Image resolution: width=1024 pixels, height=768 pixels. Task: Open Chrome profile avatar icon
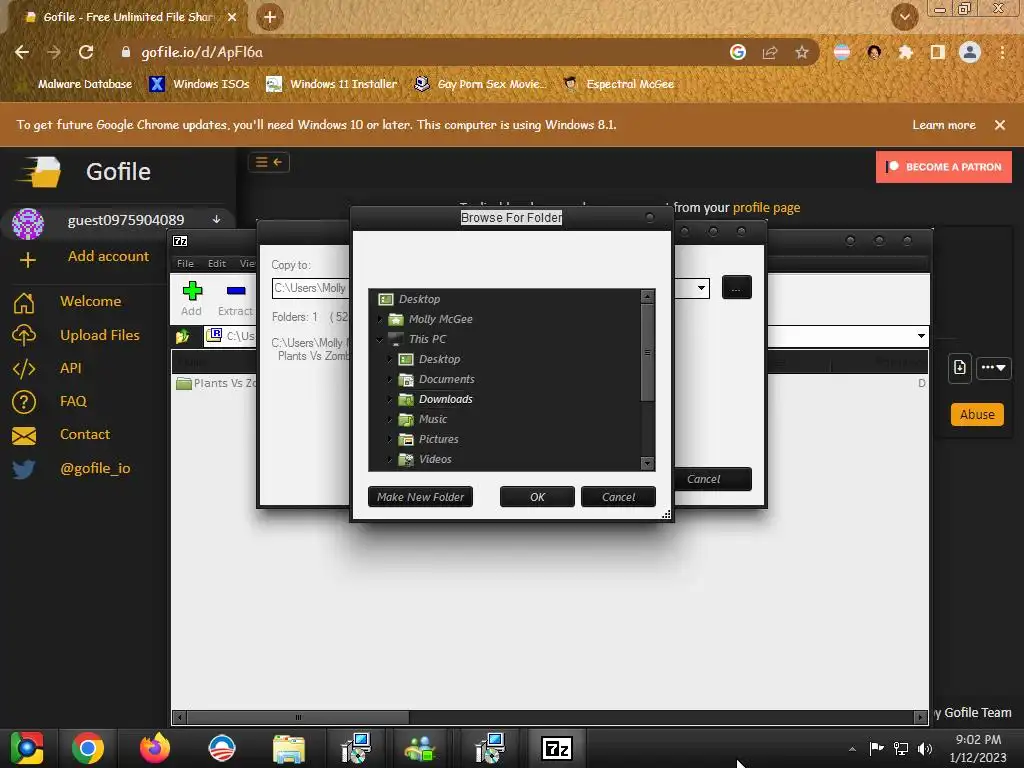tap(970, 52)
